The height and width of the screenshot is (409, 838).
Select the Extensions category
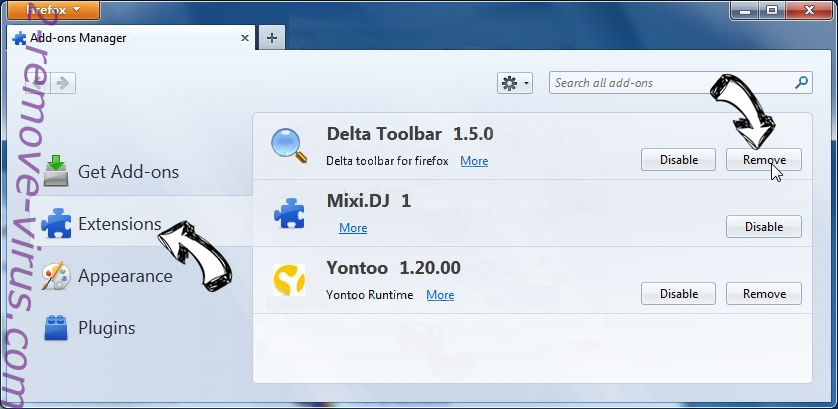pyautogui.click(x=119, y=224)
